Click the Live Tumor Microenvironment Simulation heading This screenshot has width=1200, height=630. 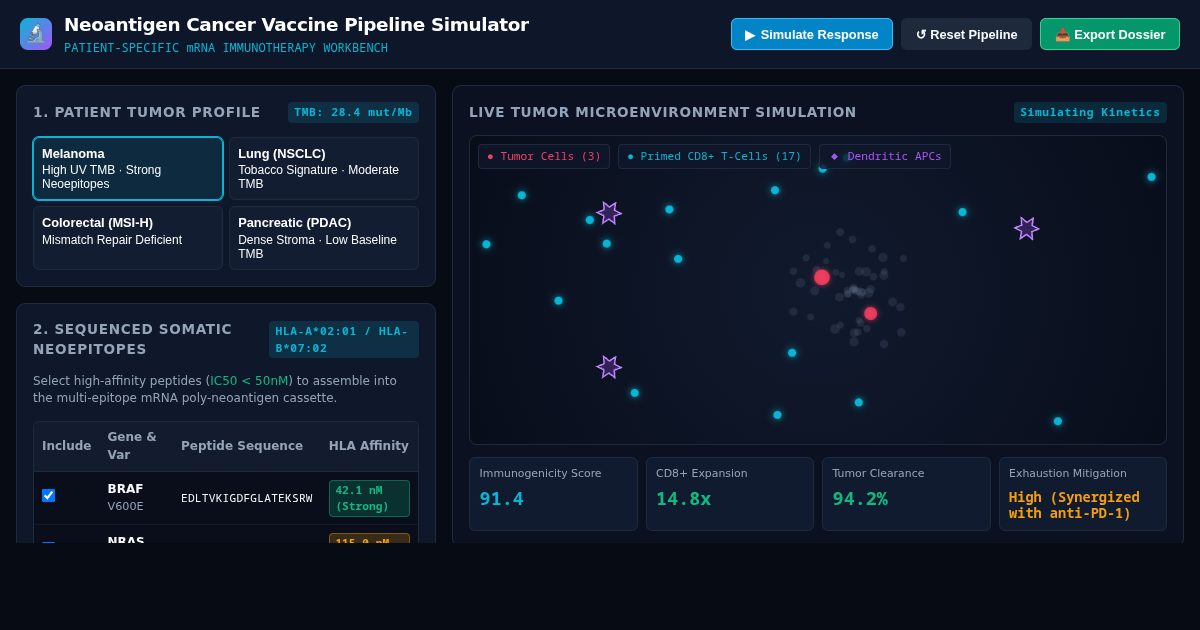coord(663,112)
